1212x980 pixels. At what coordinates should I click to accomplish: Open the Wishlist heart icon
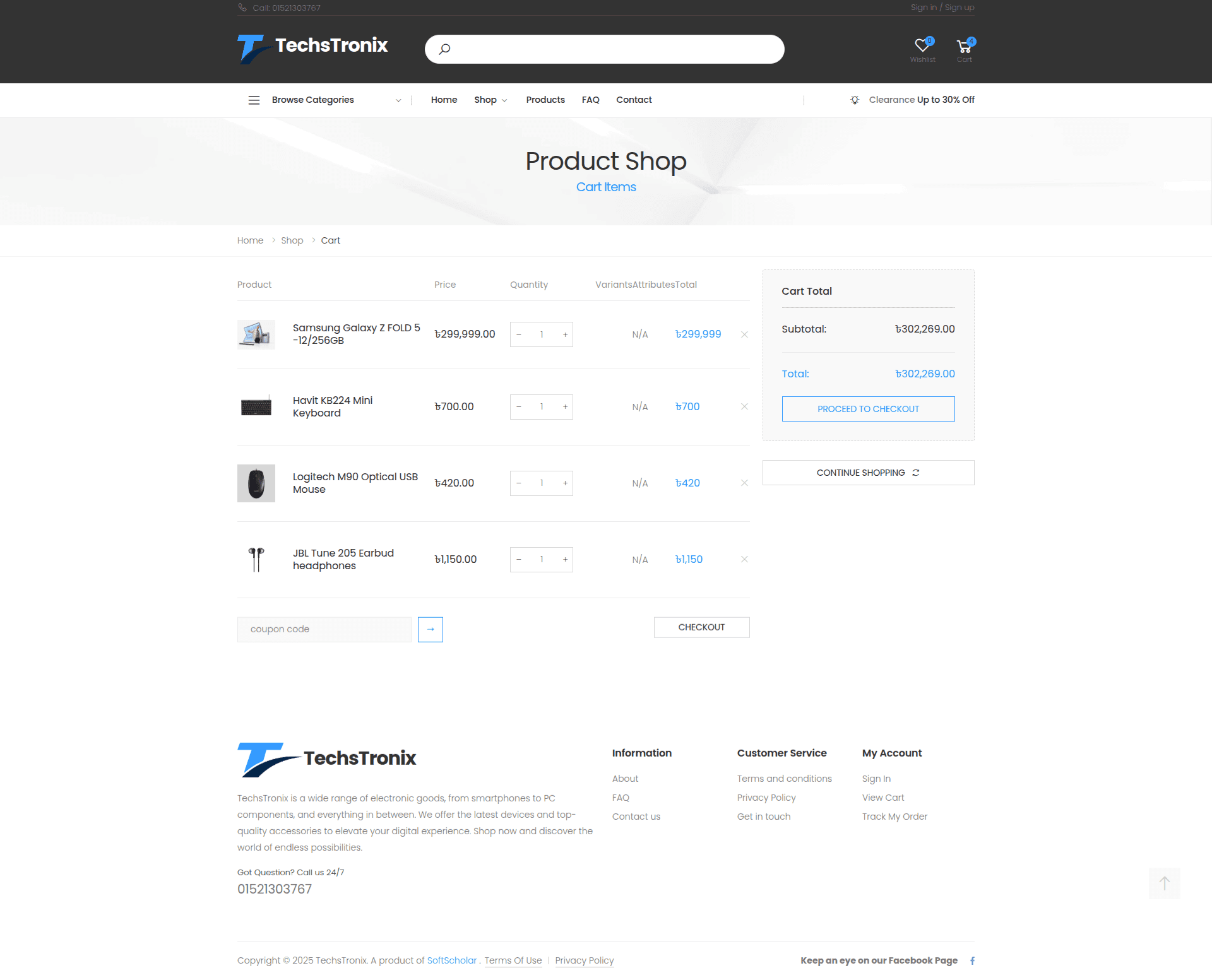tap(922, 46)
